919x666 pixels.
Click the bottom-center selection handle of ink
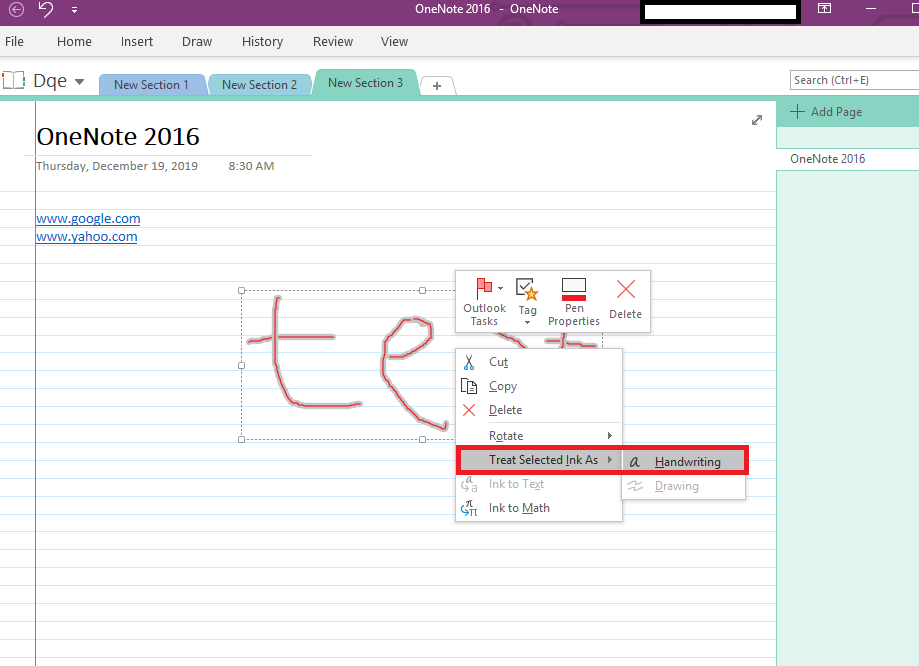[423, 440]
